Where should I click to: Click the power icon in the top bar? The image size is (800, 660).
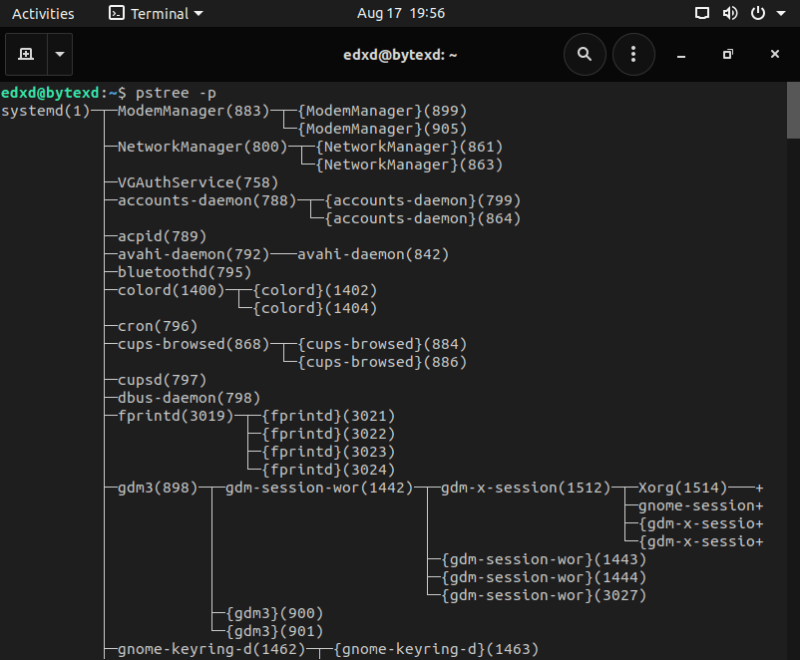756,13
